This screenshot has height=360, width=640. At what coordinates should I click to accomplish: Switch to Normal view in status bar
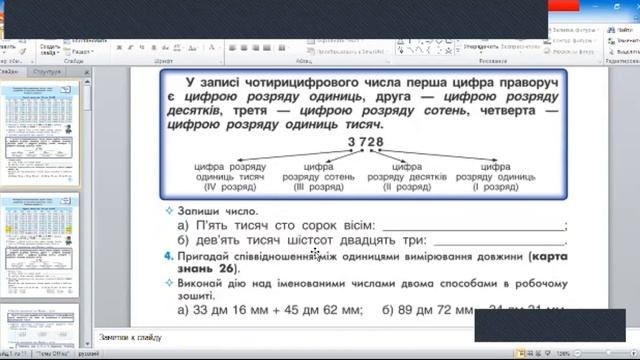pos(521,353)
